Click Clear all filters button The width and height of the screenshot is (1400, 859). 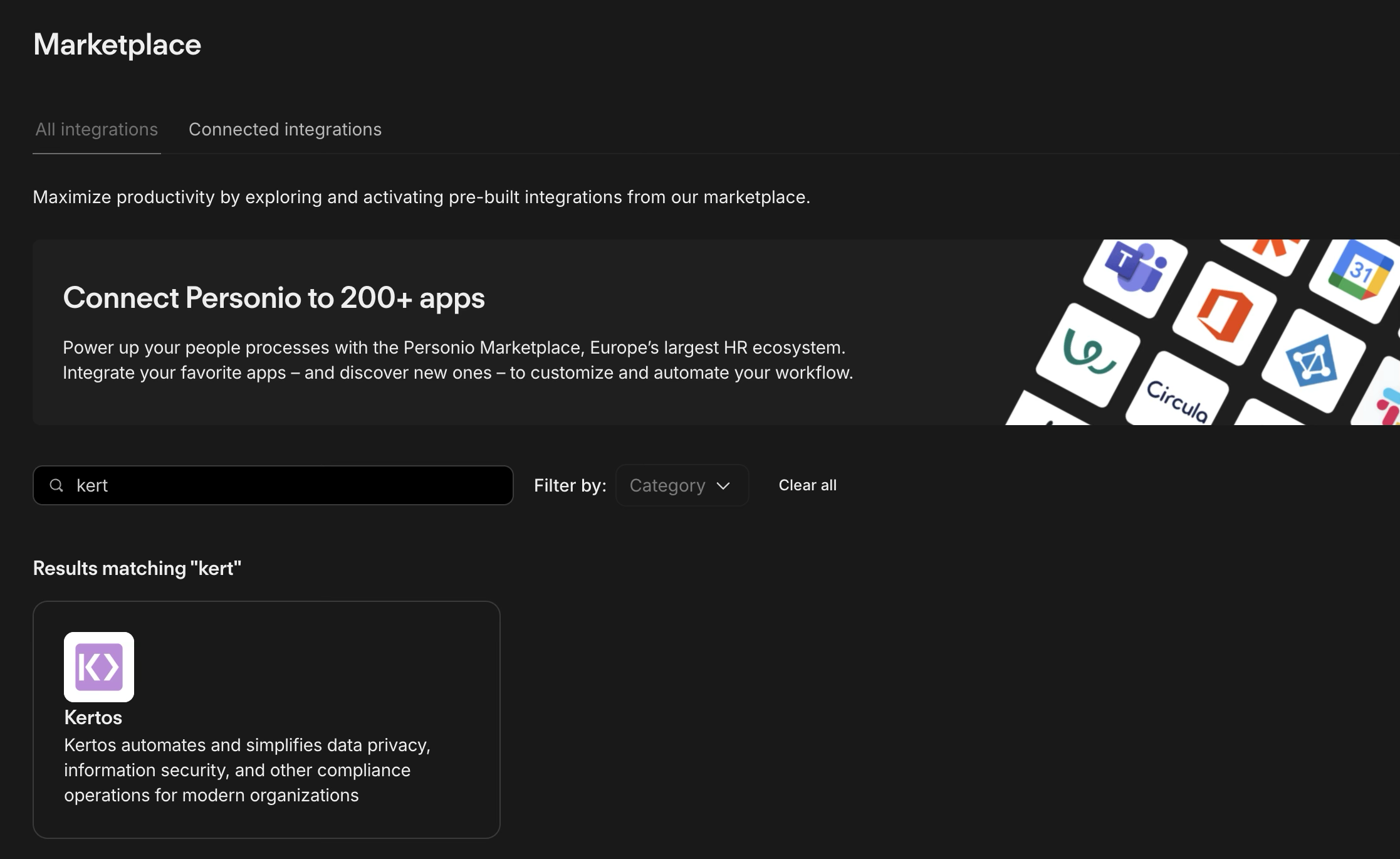click(x=807, y=485)
